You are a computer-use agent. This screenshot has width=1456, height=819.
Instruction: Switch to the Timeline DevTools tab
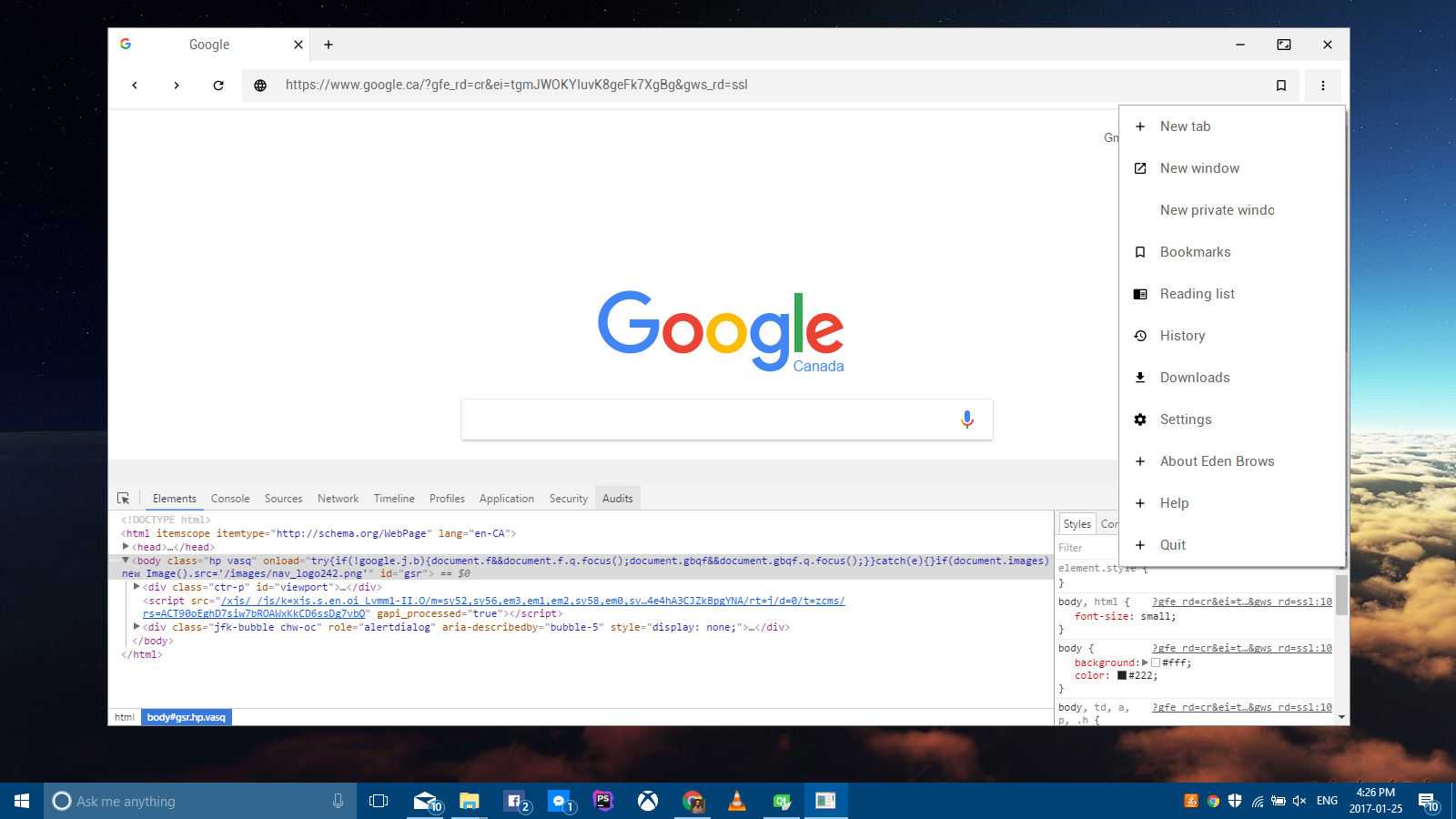click(394, 499)
